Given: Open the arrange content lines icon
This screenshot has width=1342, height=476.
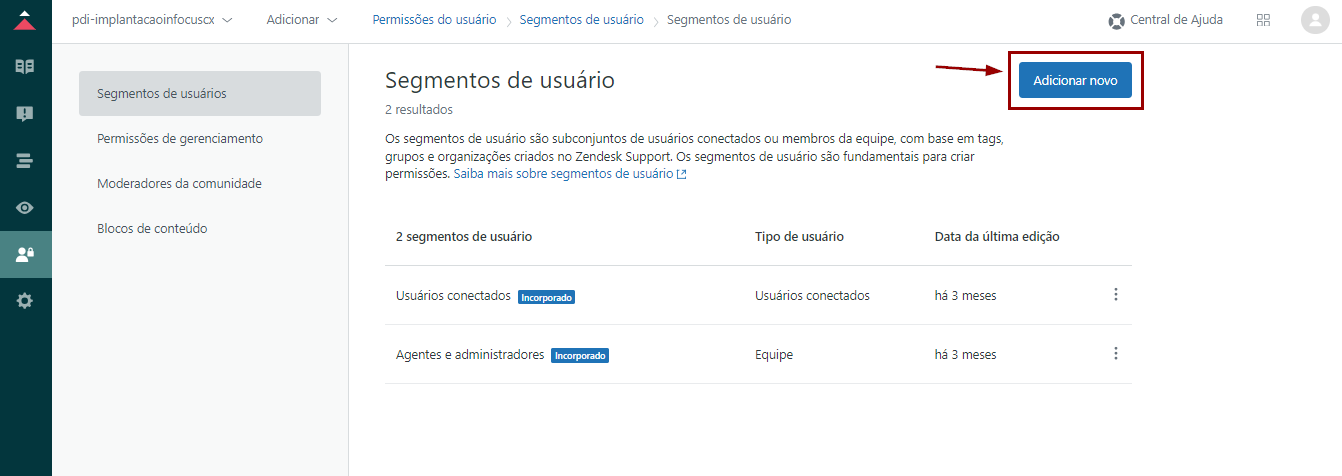Looking at the screenshot, I should pyautogui.click(x=25, y=160).
